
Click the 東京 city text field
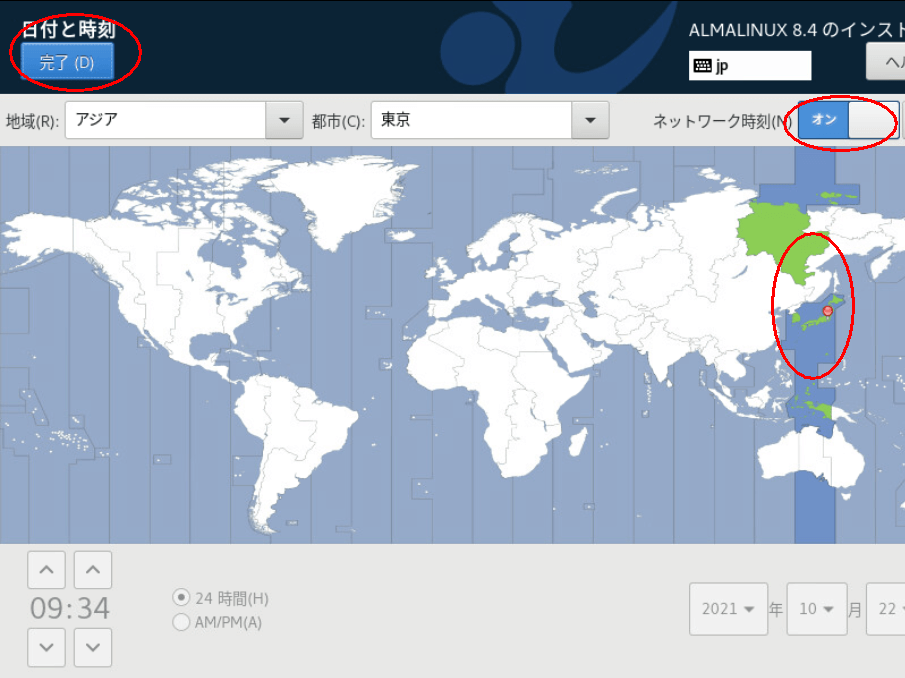tap(472, 120)
